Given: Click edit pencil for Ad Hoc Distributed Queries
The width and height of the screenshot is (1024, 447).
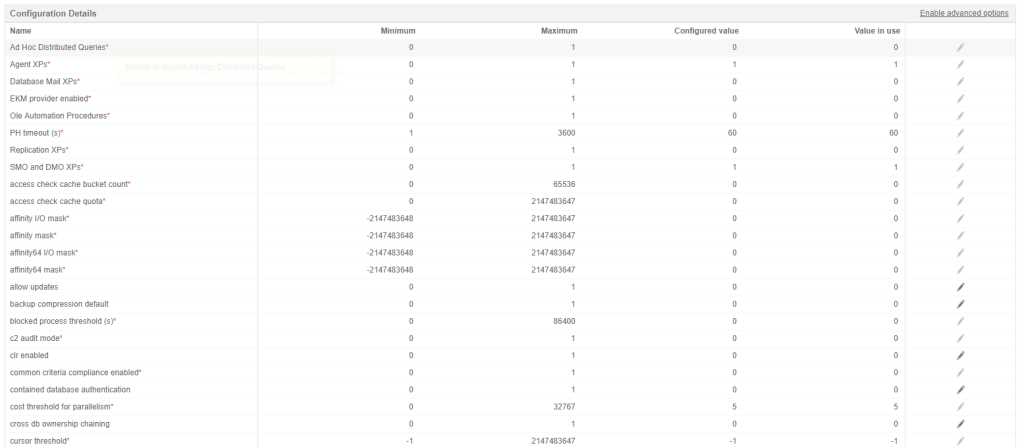Looking at the screenshot, I should 960,47.
